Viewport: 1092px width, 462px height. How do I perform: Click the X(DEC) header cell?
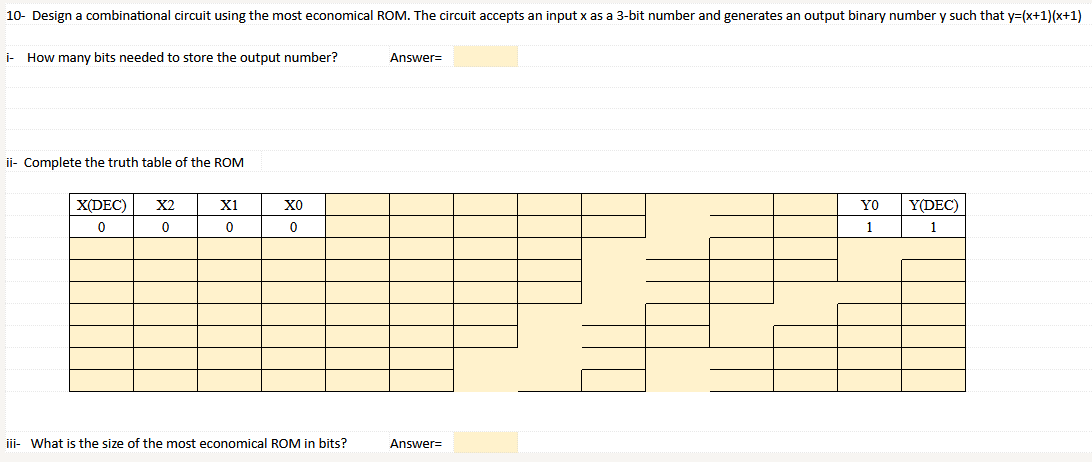tap(102, 206)
